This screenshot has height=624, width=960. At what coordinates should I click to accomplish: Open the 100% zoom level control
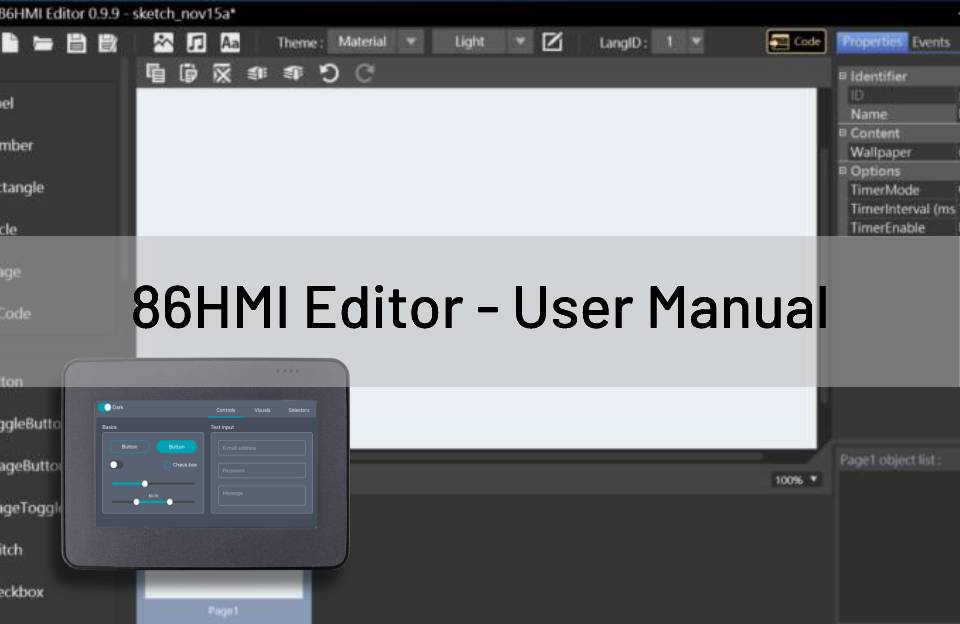(796, 479)
